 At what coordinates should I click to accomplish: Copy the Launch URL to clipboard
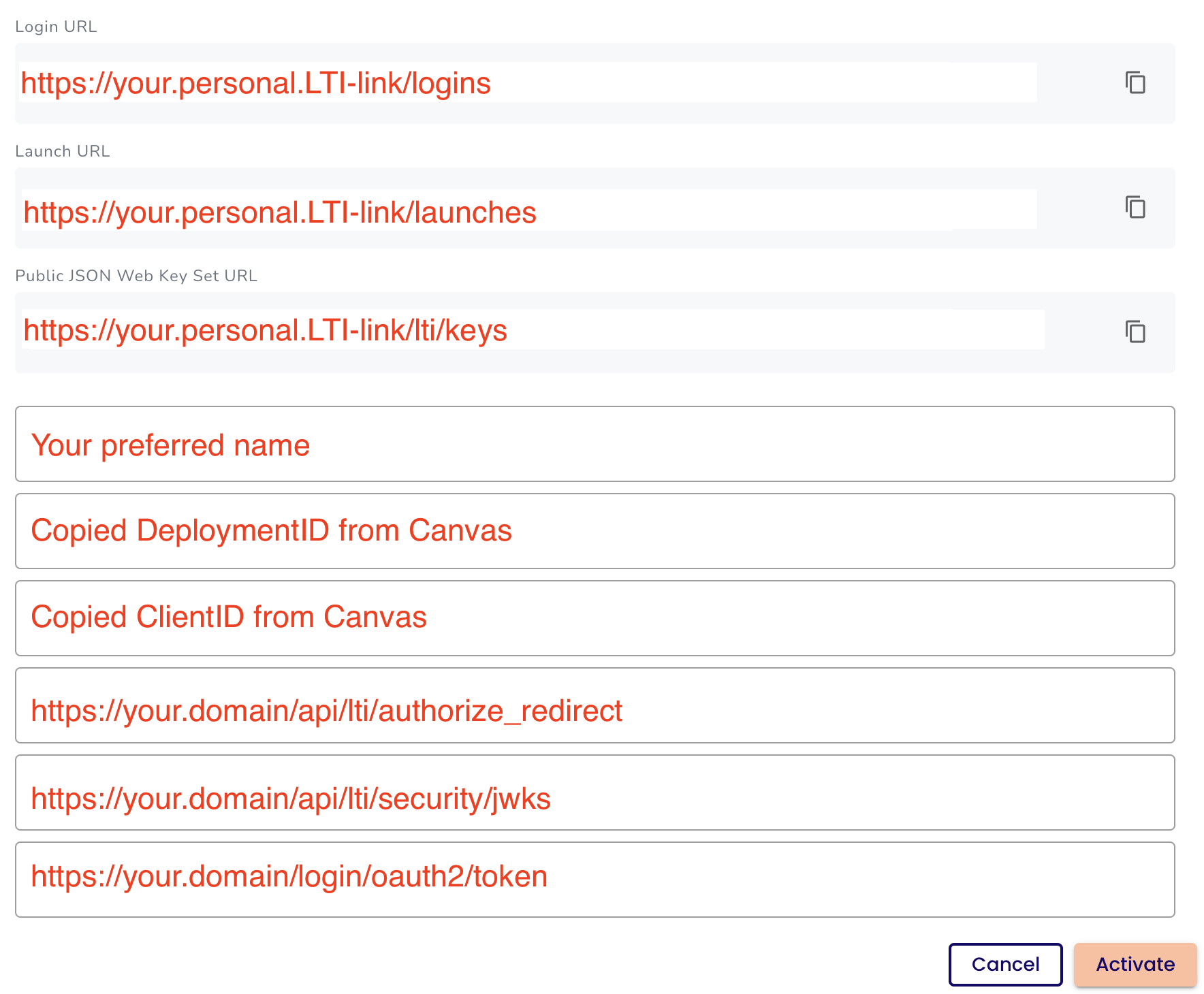pos(1135,207)
